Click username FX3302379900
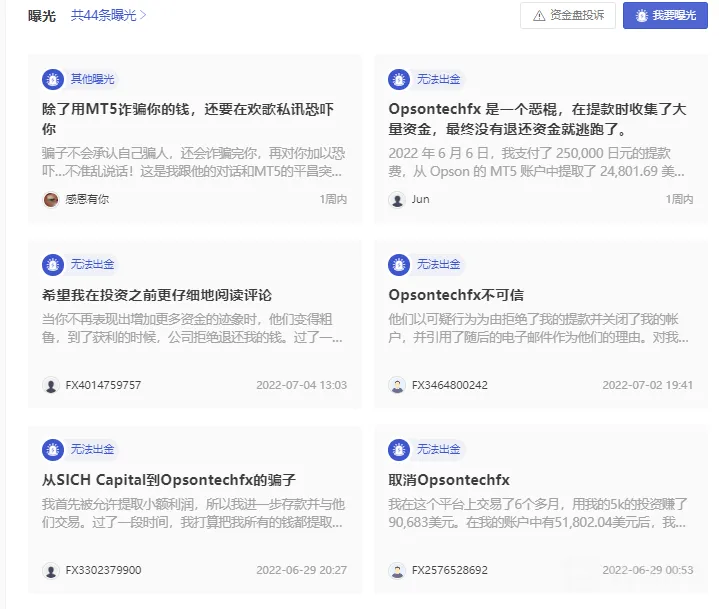The image size is (719, 609). point(103,570)
